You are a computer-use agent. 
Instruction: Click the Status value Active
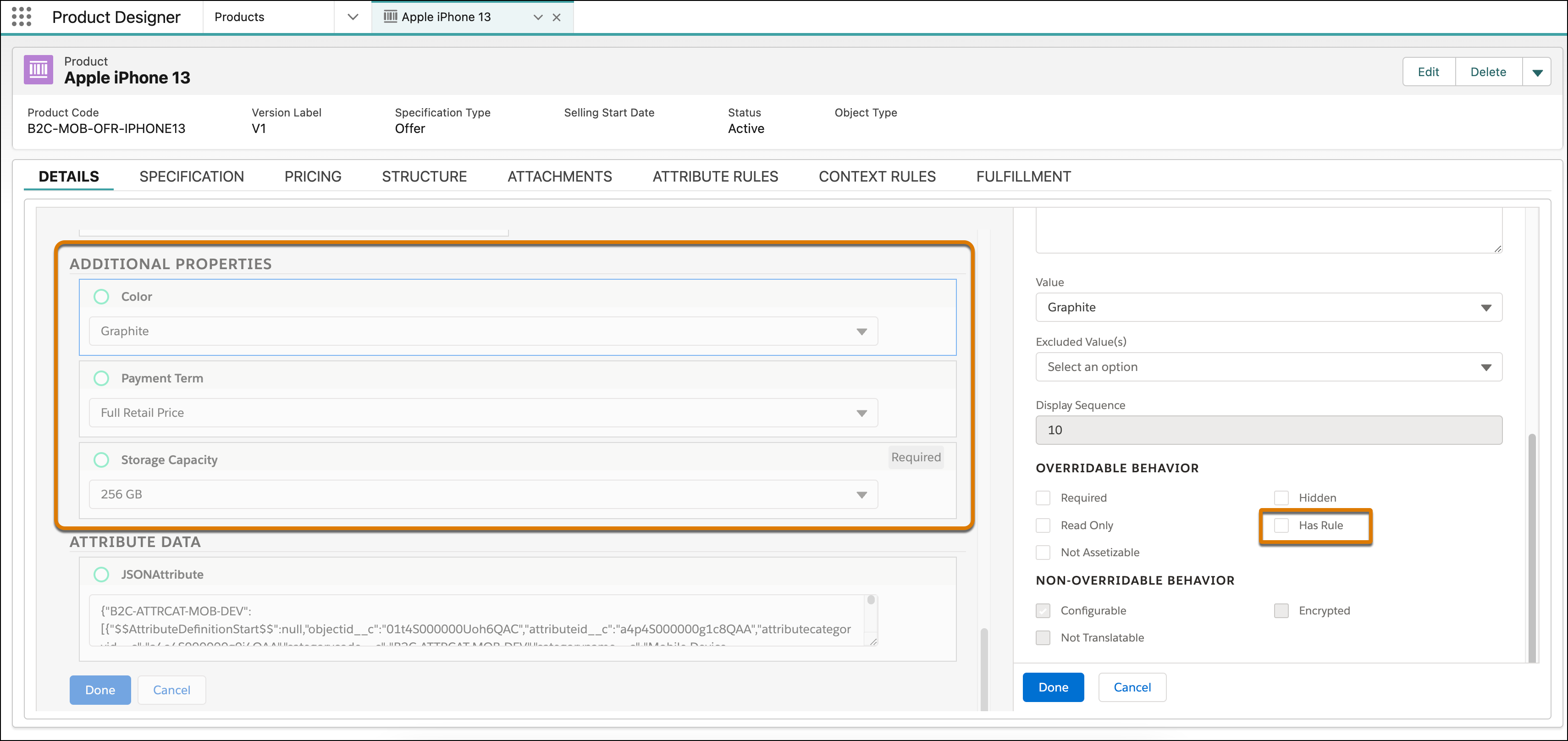745,128
